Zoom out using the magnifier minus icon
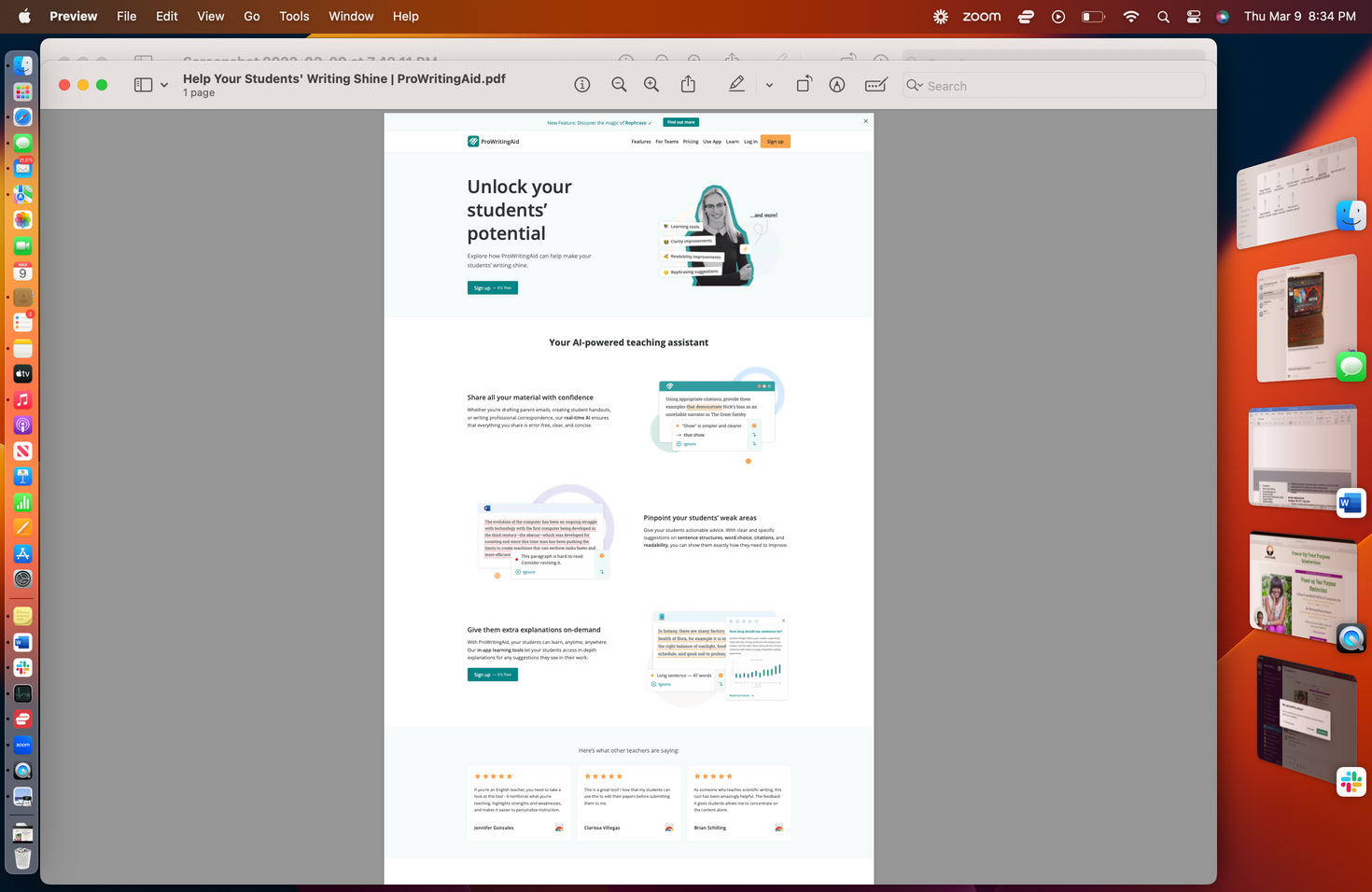 pos(619,85)
